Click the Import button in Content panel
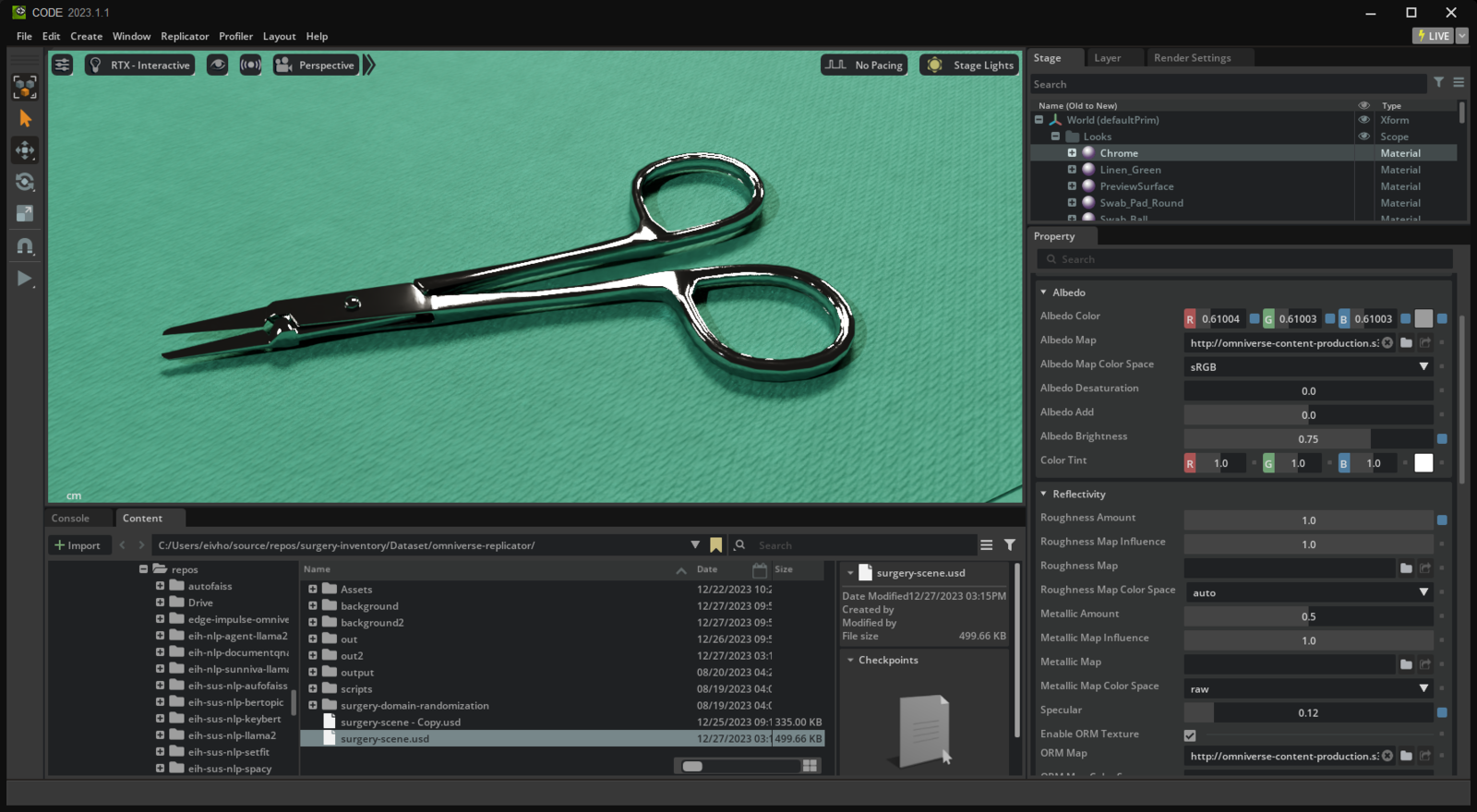Viewport: 1477px width, 812px height. (78, 545)
